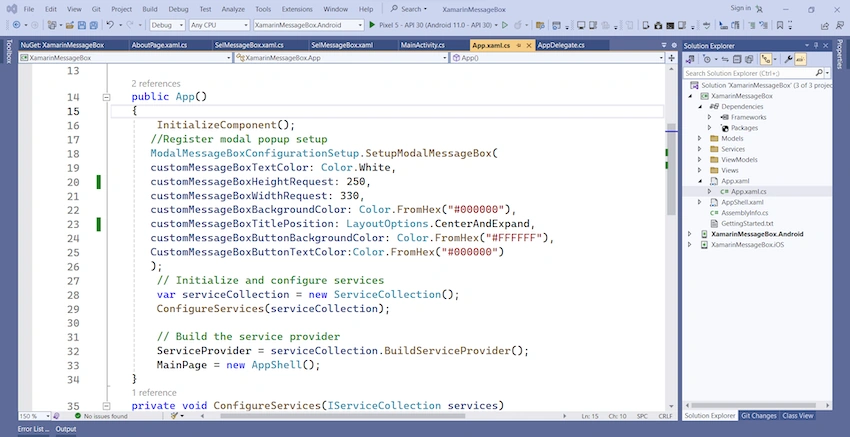Viewport: 850px width, 437px height.
Task: Open the Git menu
Action: pyautogui.click(x=96, y=9)
